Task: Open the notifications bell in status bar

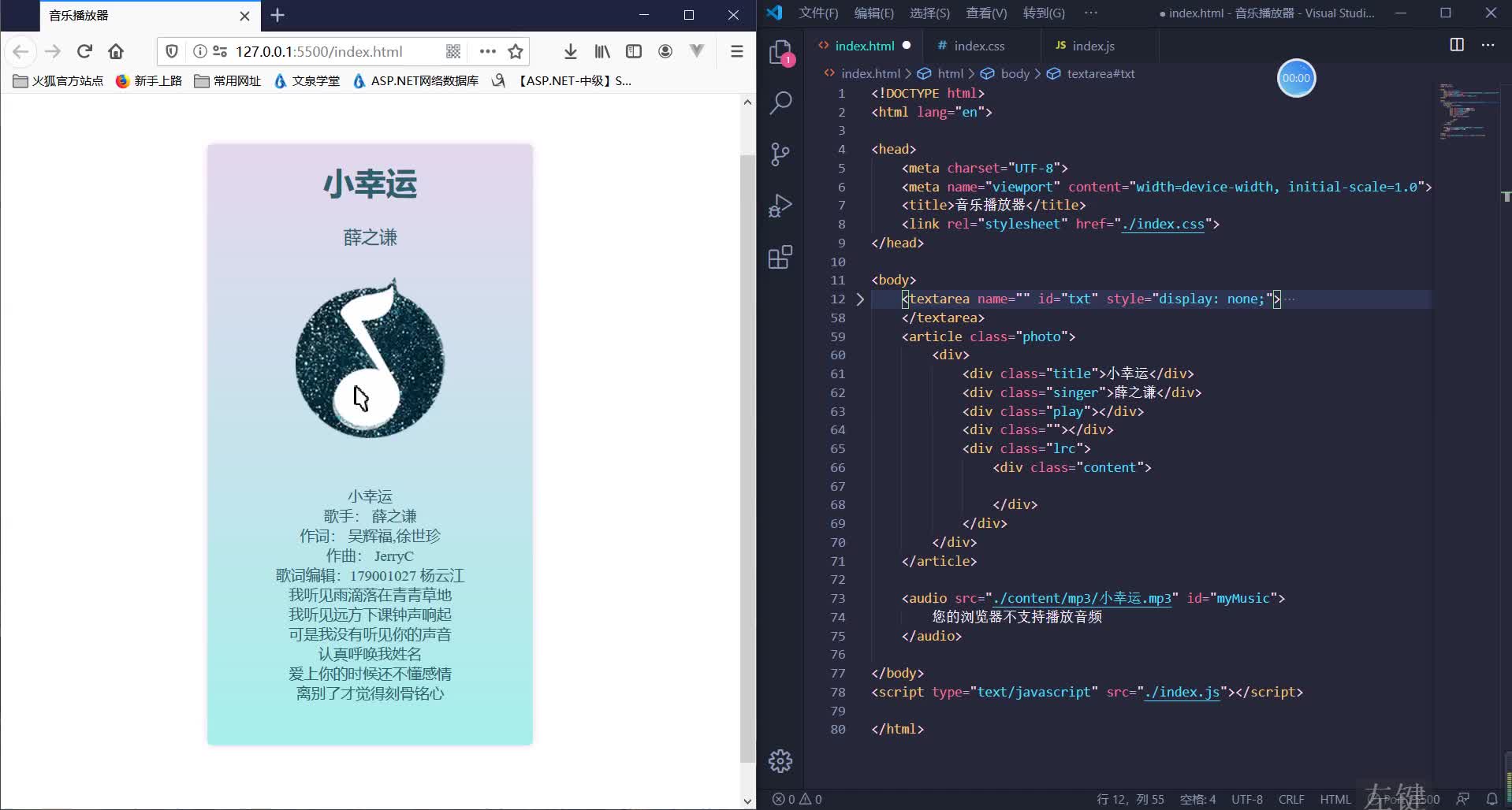Action: click(x=1492, y=799)
